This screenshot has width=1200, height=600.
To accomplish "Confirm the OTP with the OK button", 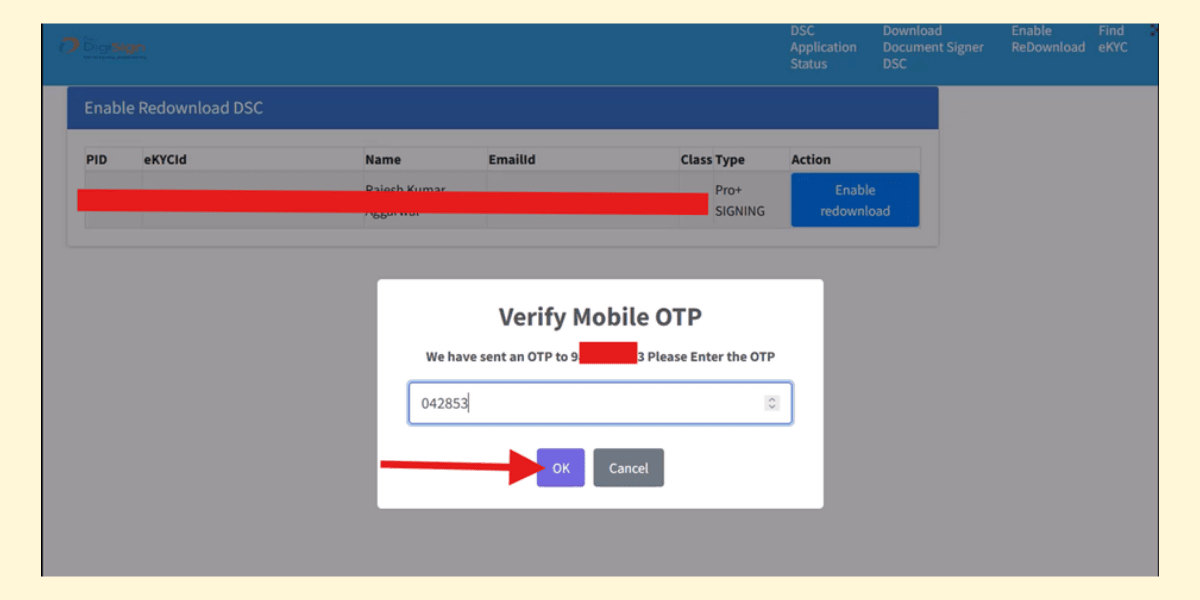I will [560, 468].
